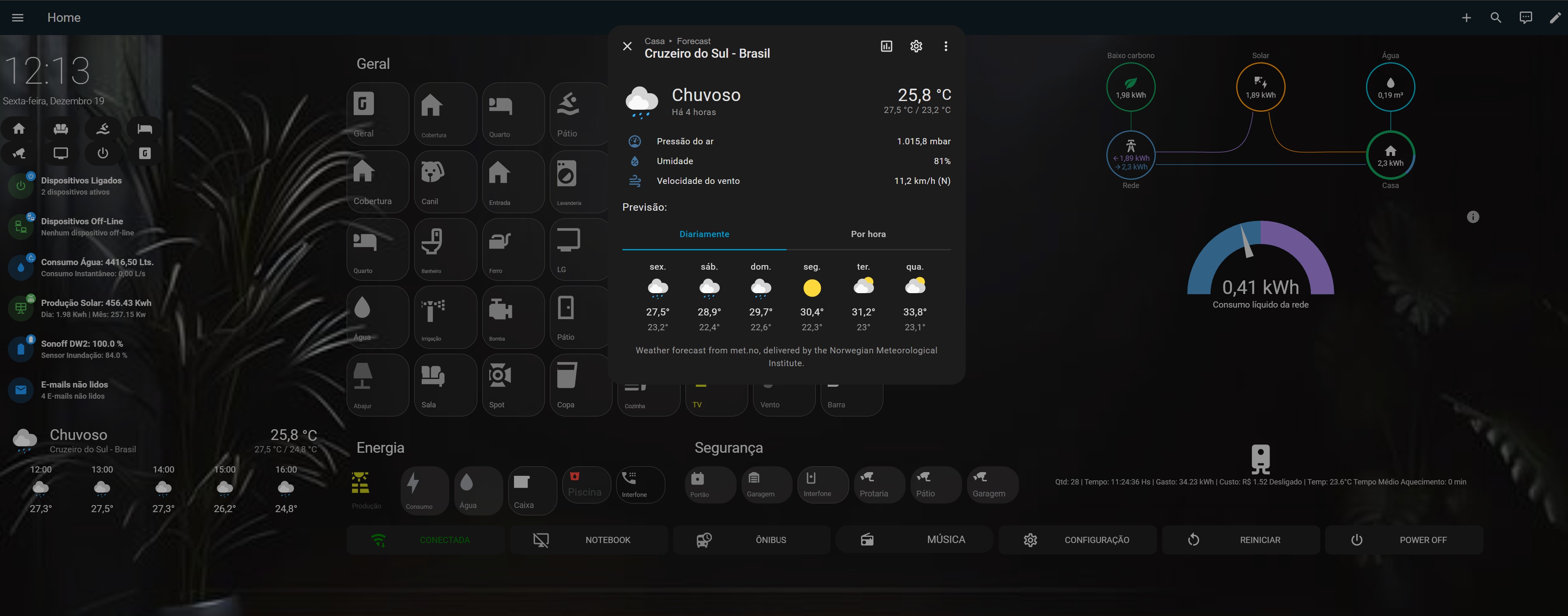This screenshot has width=1568, height=616.
Task: Open the assistant chat icon
Action: (x=1526, y=18)
